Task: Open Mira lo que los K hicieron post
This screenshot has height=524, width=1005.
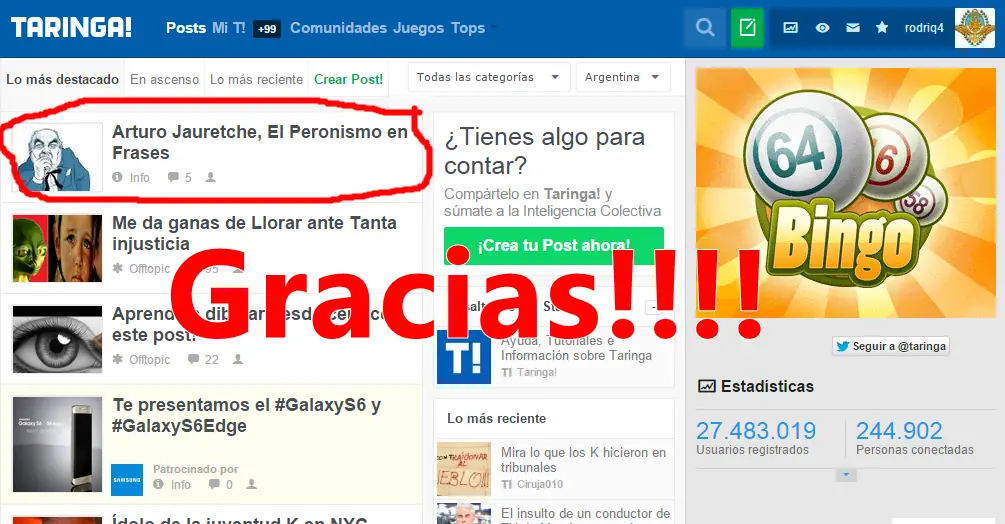Action: tap(583, 460)
